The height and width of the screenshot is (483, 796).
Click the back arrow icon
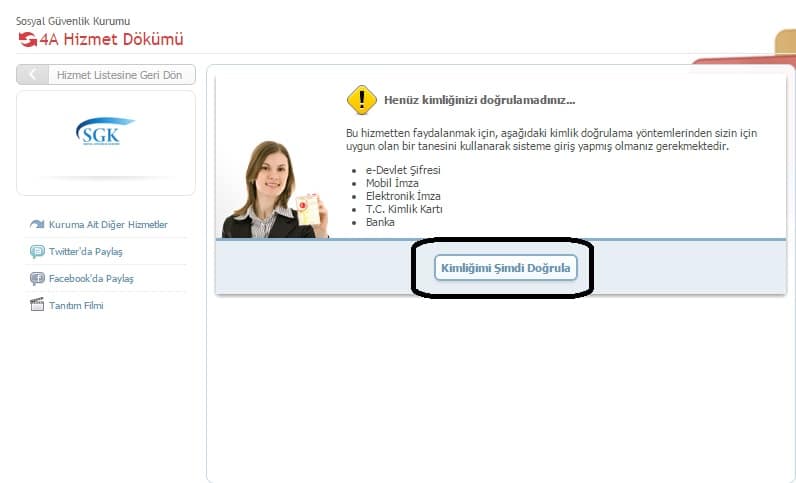click(33, 75)
